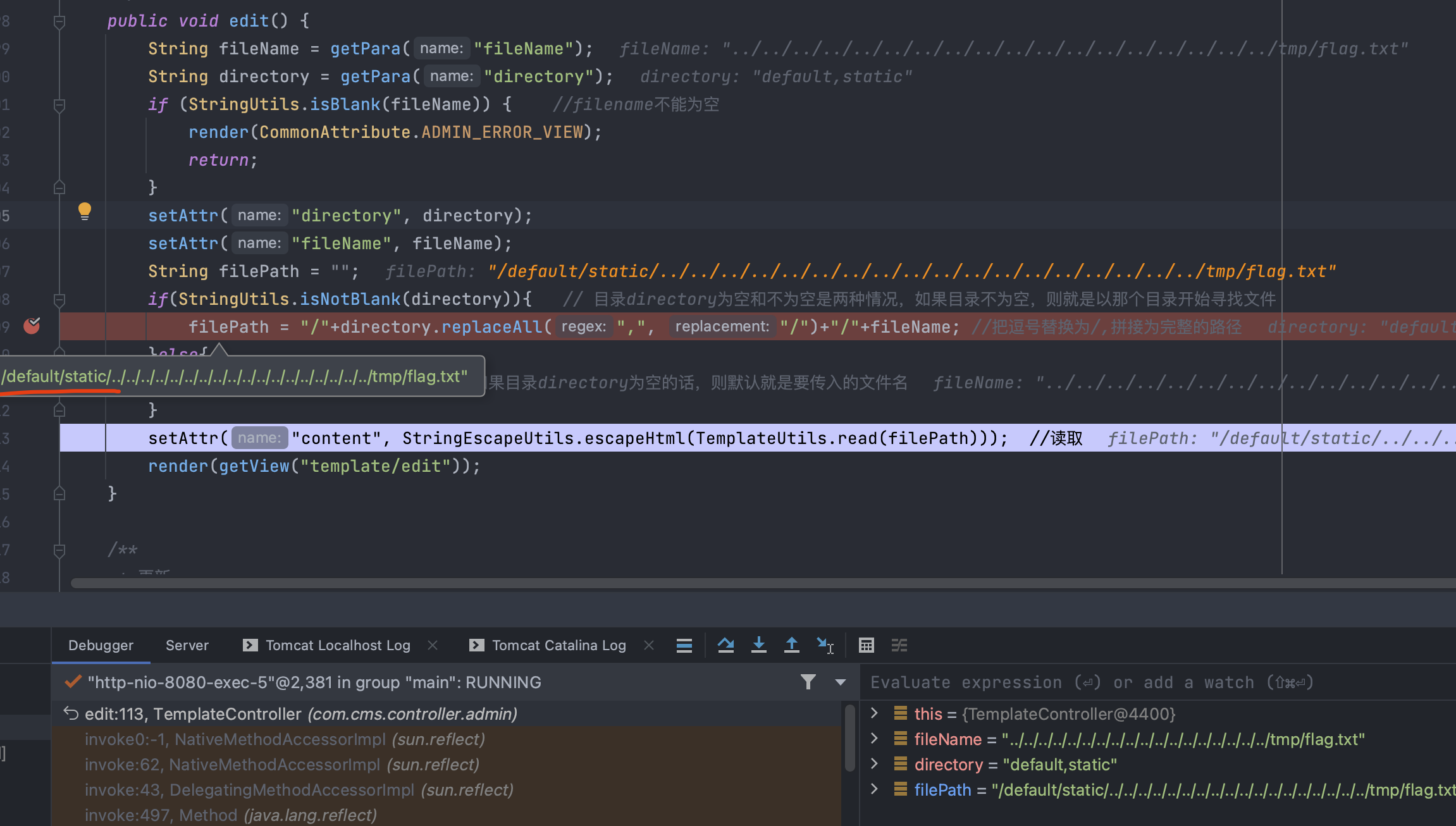The height and width of the screenshot is (826, 1456).
Task: Expand the fileName variable node
Action: (x=874, y=739)
